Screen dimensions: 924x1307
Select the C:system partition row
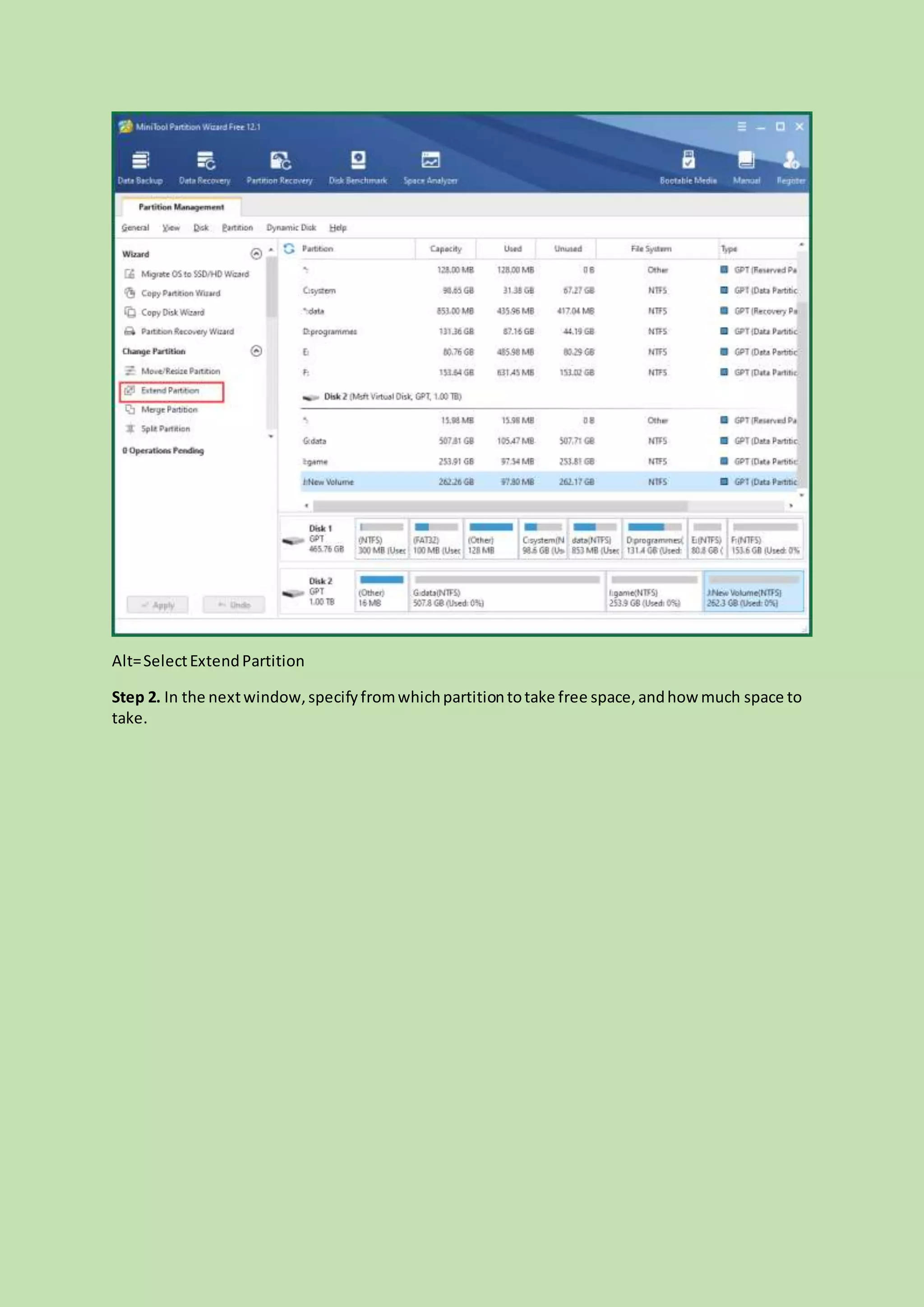[x=550, y=290]
